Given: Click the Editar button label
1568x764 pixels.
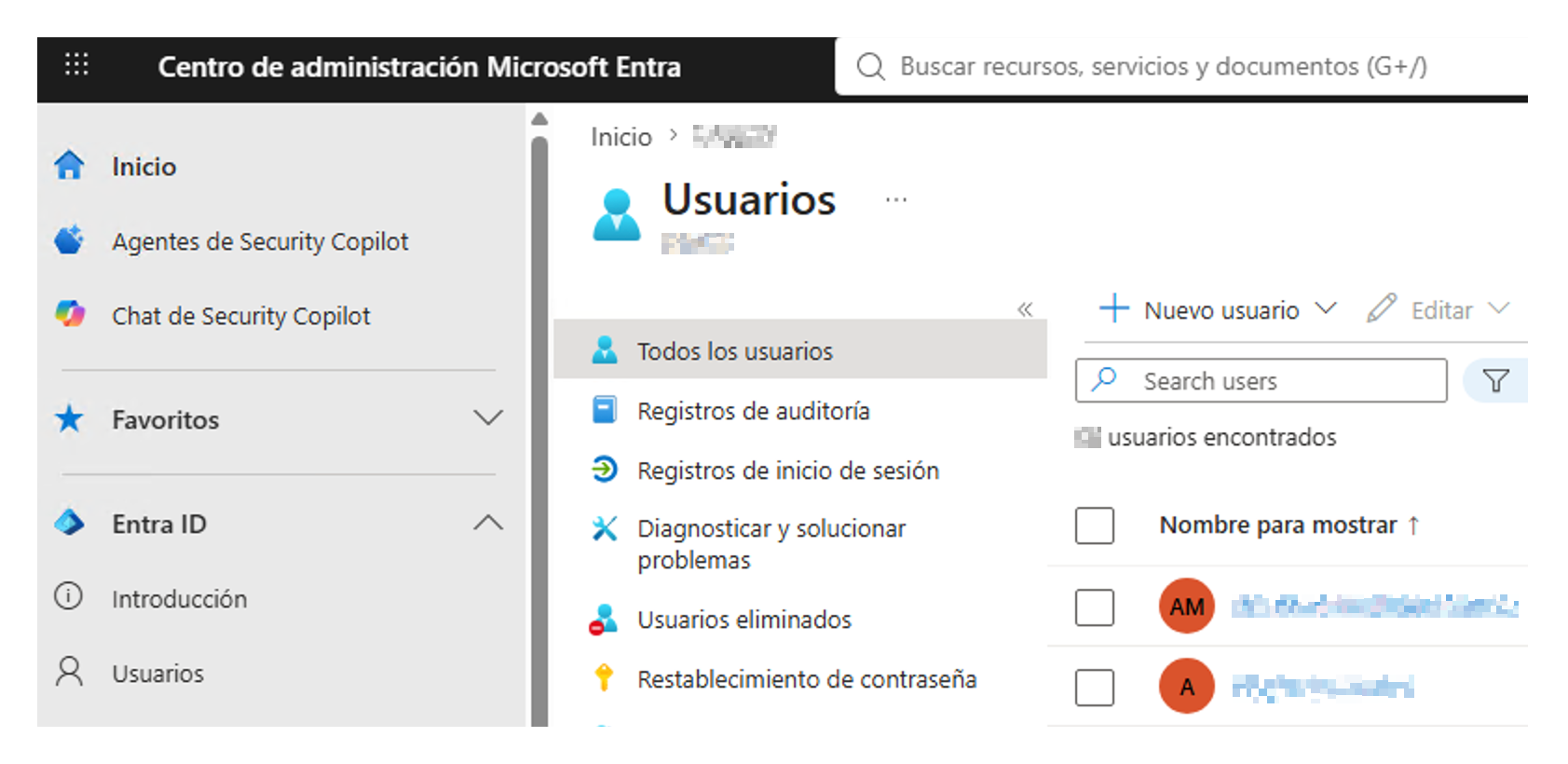Looking at the screenshot, I should 1441,310.
